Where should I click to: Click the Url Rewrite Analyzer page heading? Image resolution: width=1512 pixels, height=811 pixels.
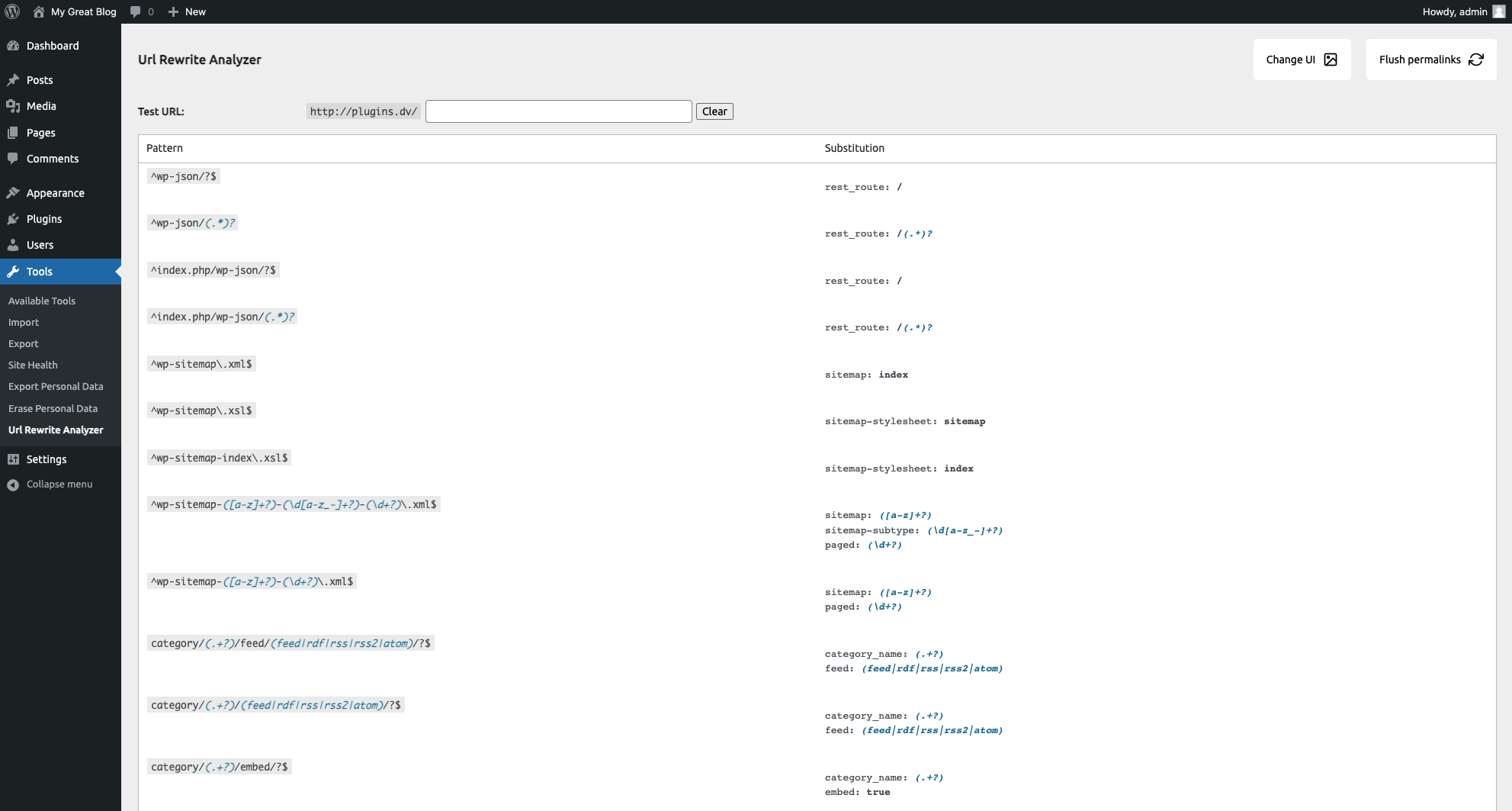tap(200, 60)
